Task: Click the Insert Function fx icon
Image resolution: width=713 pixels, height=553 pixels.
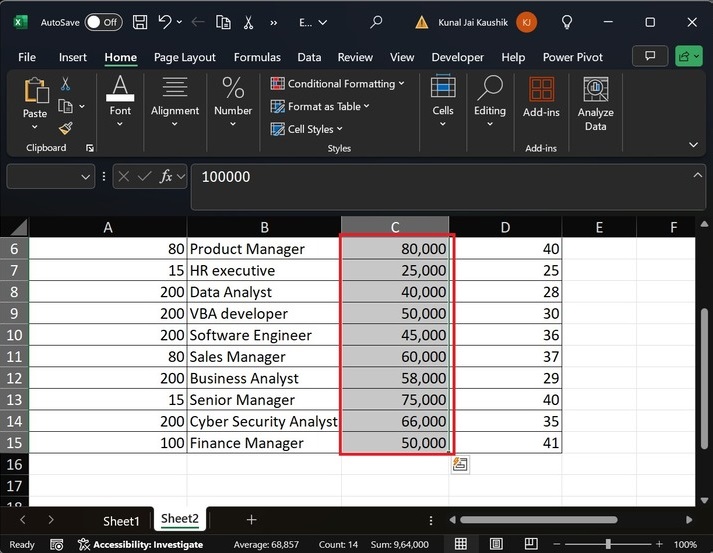Action: pos(167,176)
